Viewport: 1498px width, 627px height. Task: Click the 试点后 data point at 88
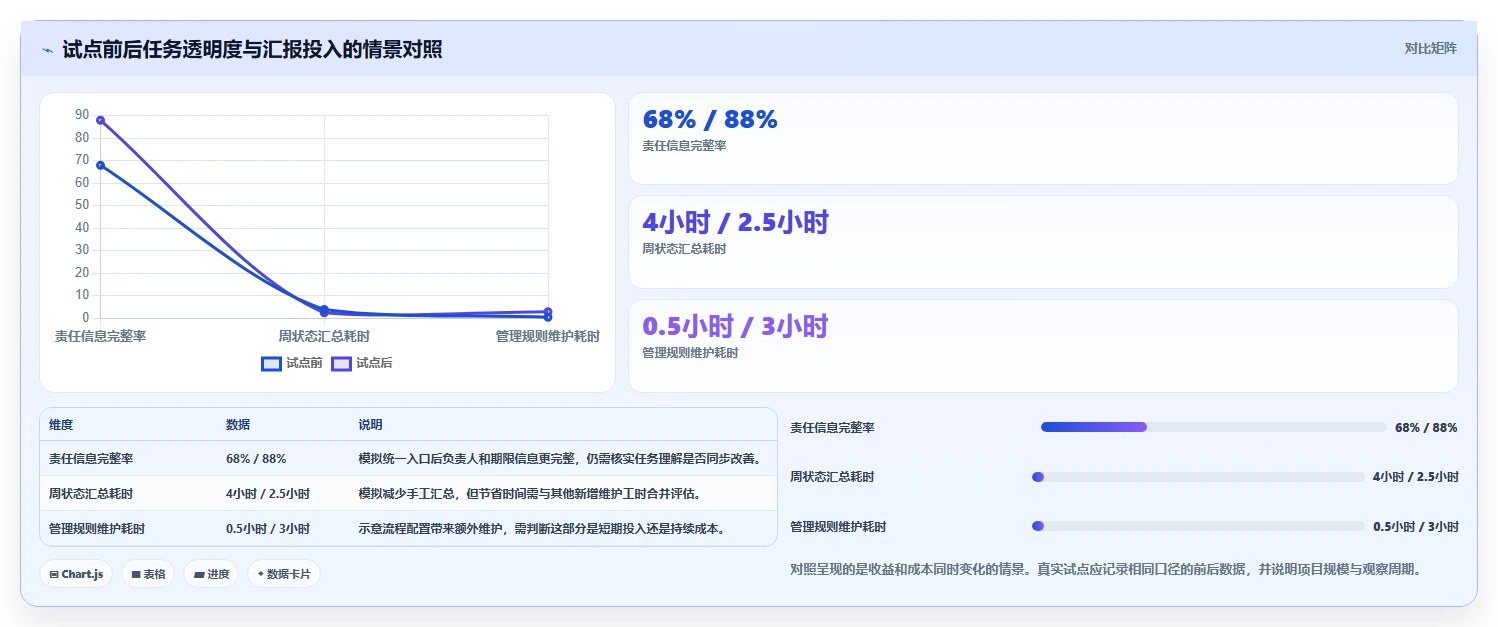[100, 120]
